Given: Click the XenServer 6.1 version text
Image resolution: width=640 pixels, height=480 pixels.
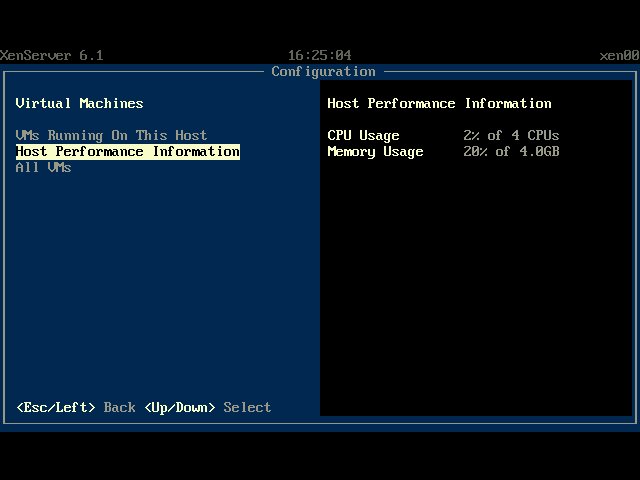Looking at the screenshot, I should point(52,55).
